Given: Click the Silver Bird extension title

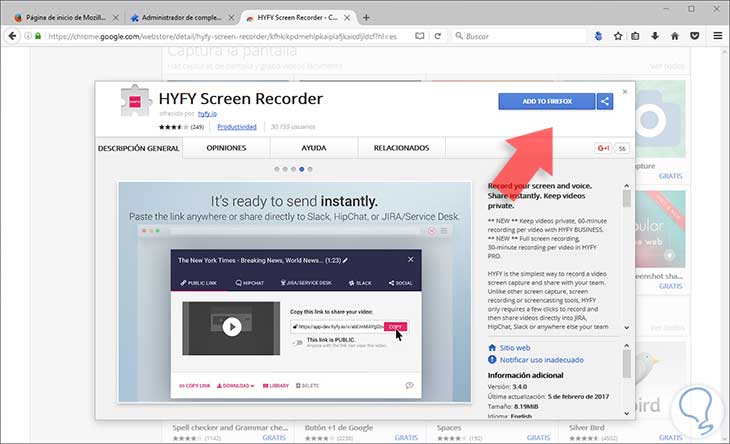Looking at the screenshot, I should pos(587,427).
